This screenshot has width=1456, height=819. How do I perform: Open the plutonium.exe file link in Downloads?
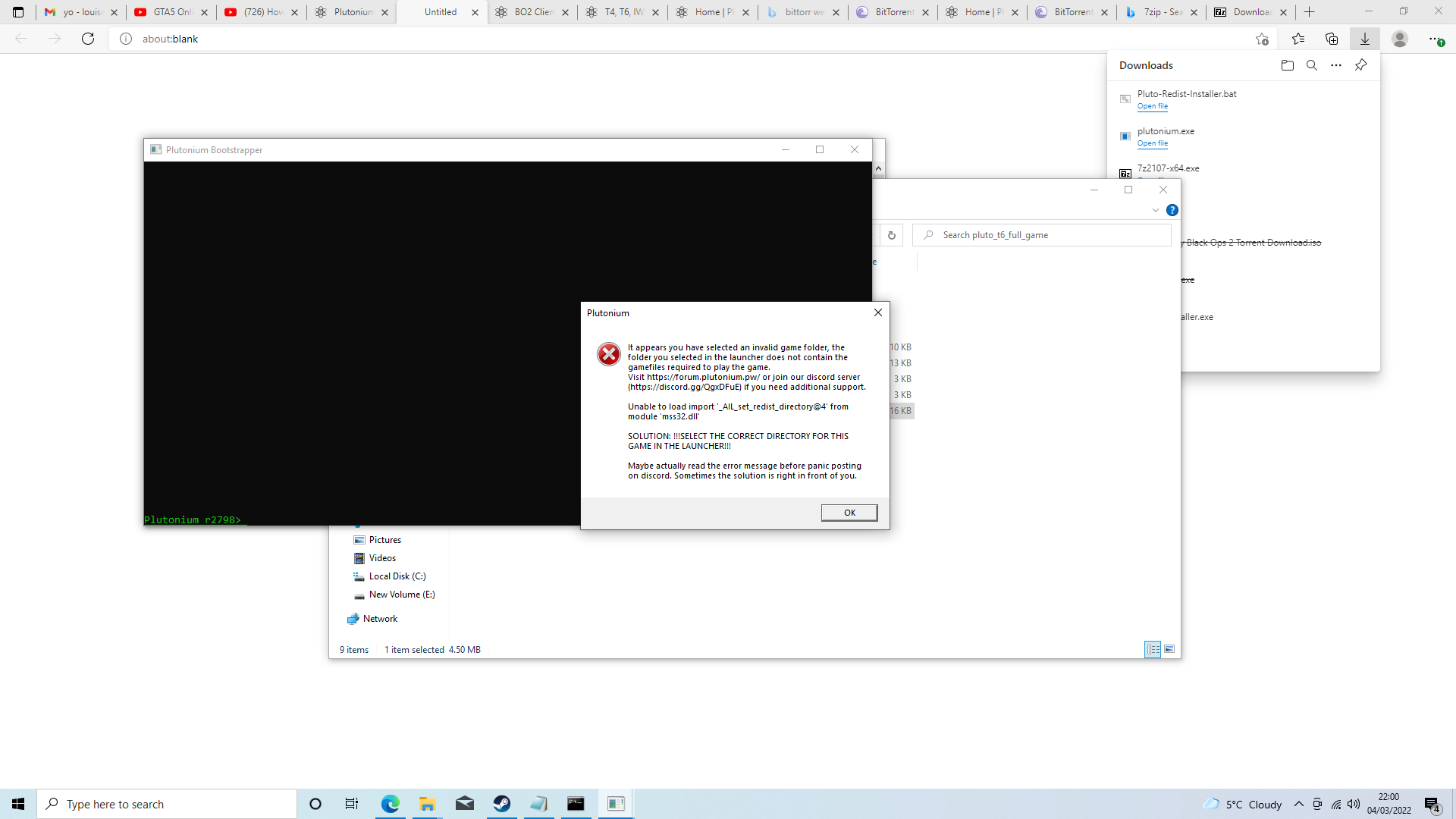click(1153, 143)
